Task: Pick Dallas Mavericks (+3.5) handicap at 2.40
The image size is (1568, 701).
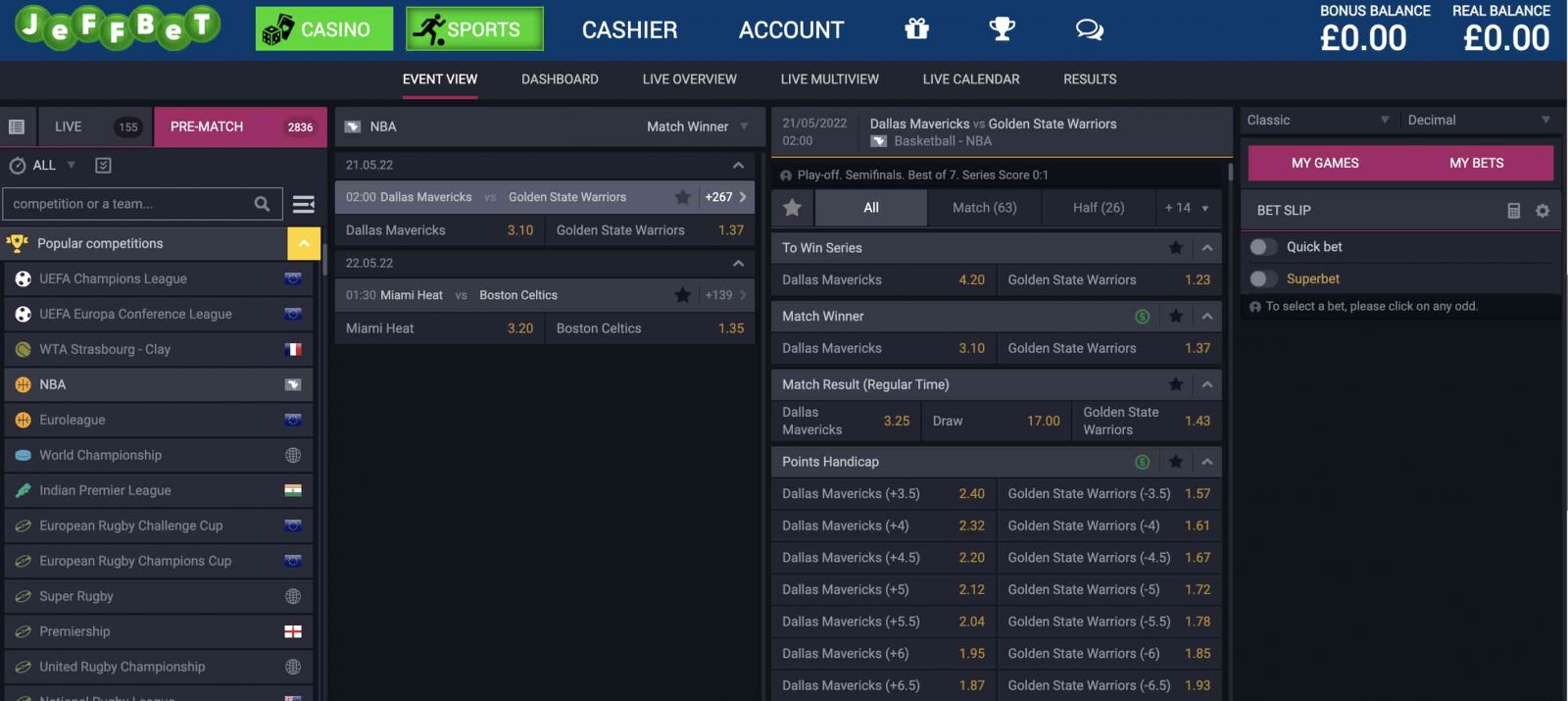Action: pos(883,494)
